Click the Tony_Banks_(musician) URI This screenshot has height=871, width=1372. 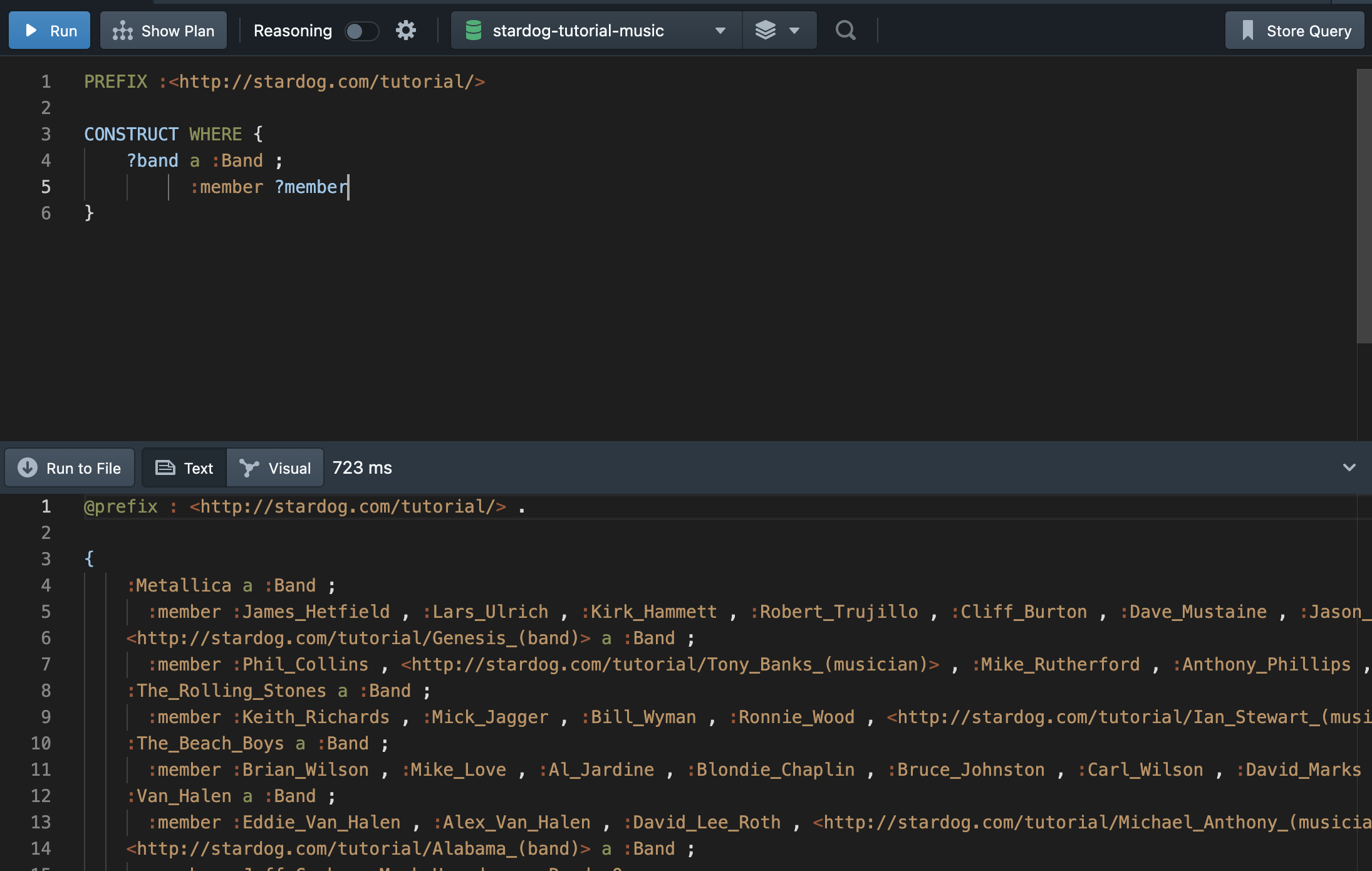pos(670,664)
